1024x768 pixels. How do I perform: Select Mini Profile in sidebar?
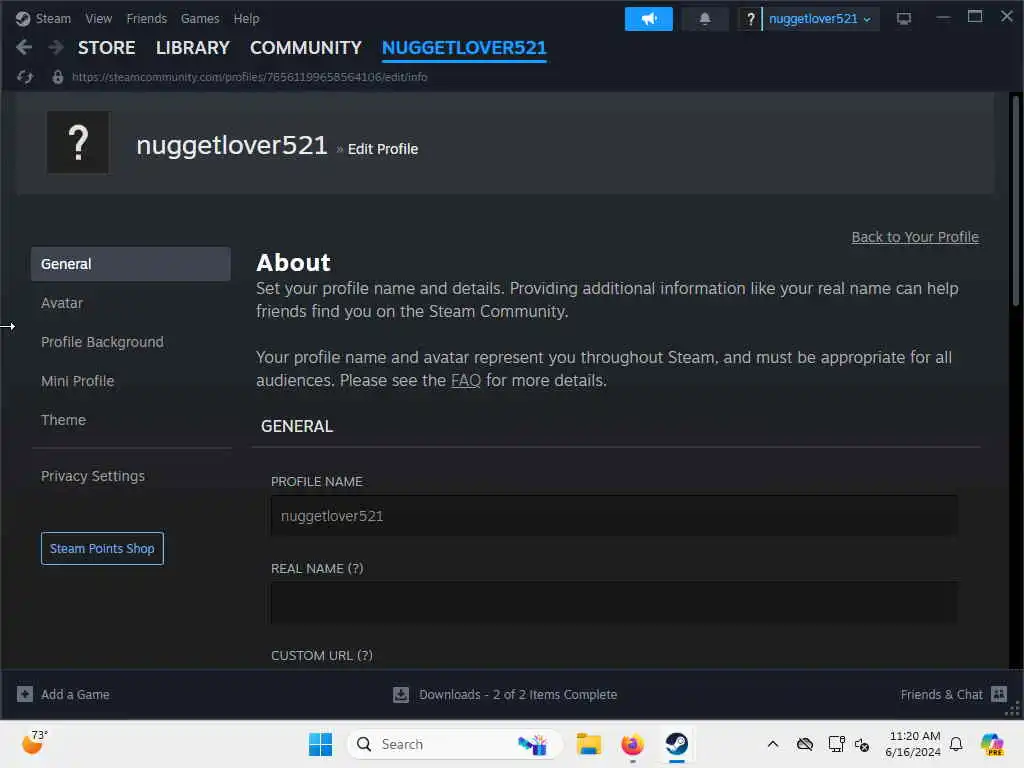click(131, 381)
